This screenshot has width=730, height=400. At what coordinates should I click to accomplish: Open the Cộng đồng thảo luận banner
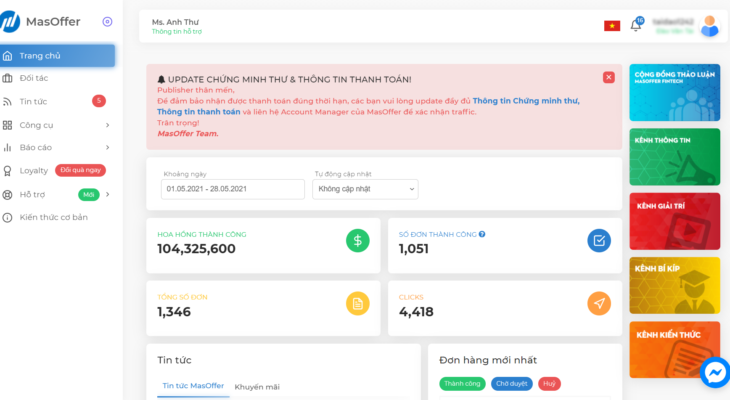[x=675, y=93]
